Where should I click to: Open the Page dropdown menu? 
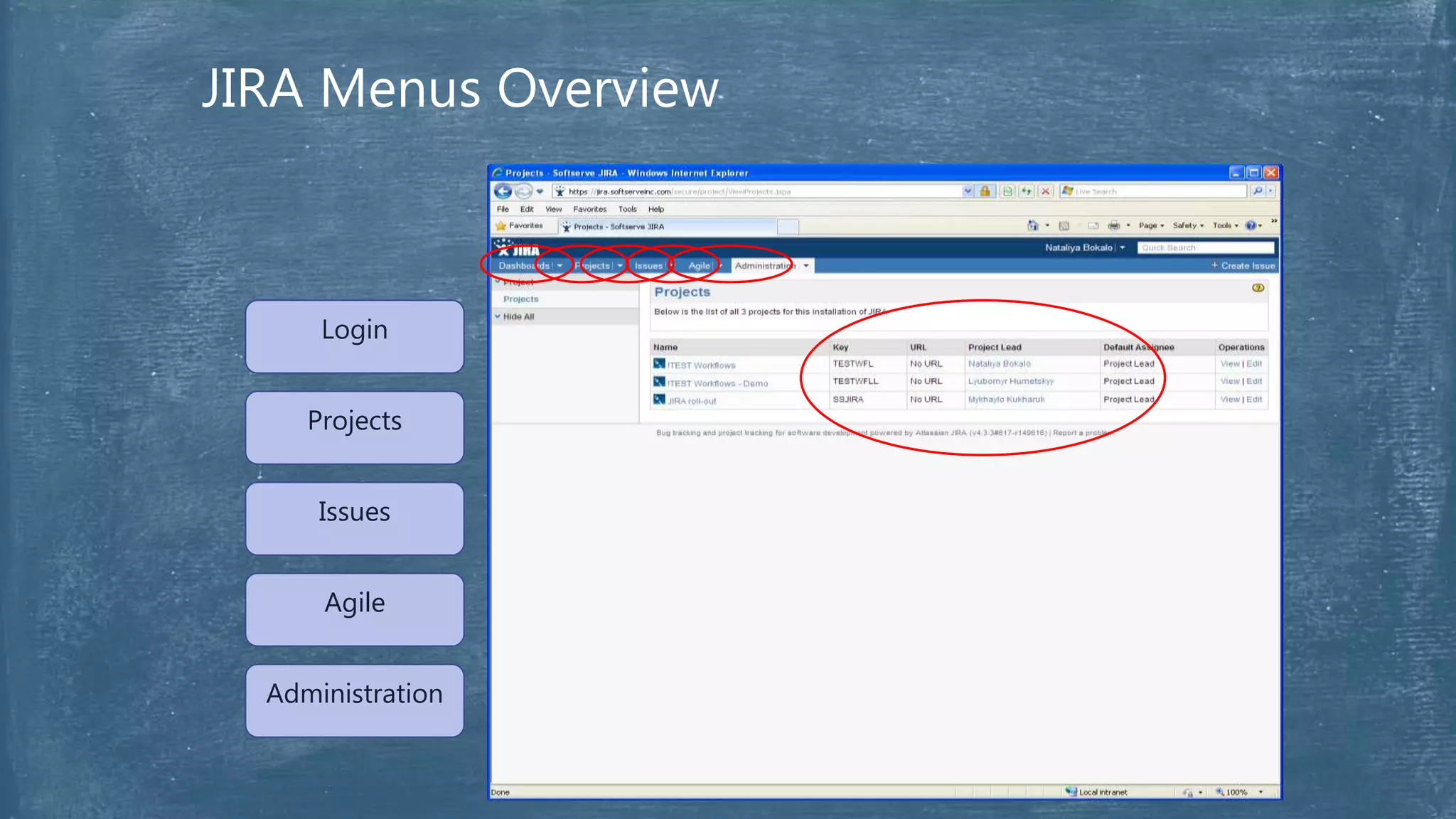(1152, 225)
